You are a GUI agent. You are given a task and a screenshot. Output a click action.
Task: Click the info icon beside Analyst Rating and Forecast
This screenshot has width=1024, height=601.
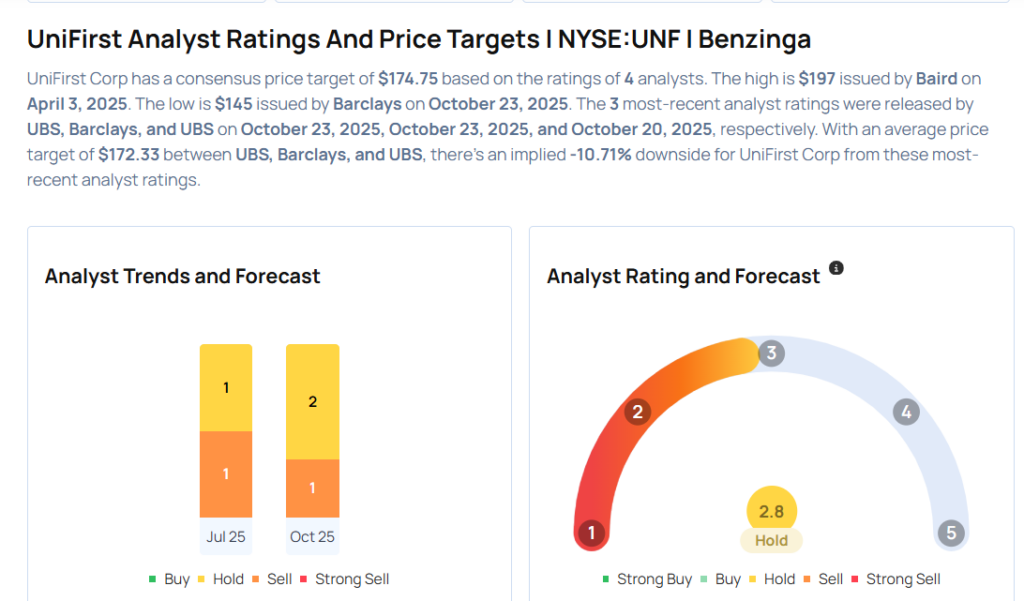pyautogui.click(x=837, y=268)
